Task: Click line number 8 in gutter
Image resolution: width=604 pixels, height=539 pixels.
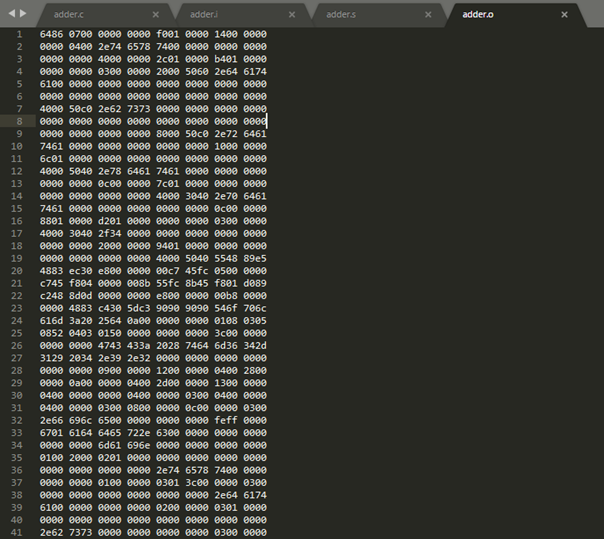Action: click(x=20, y=121)
